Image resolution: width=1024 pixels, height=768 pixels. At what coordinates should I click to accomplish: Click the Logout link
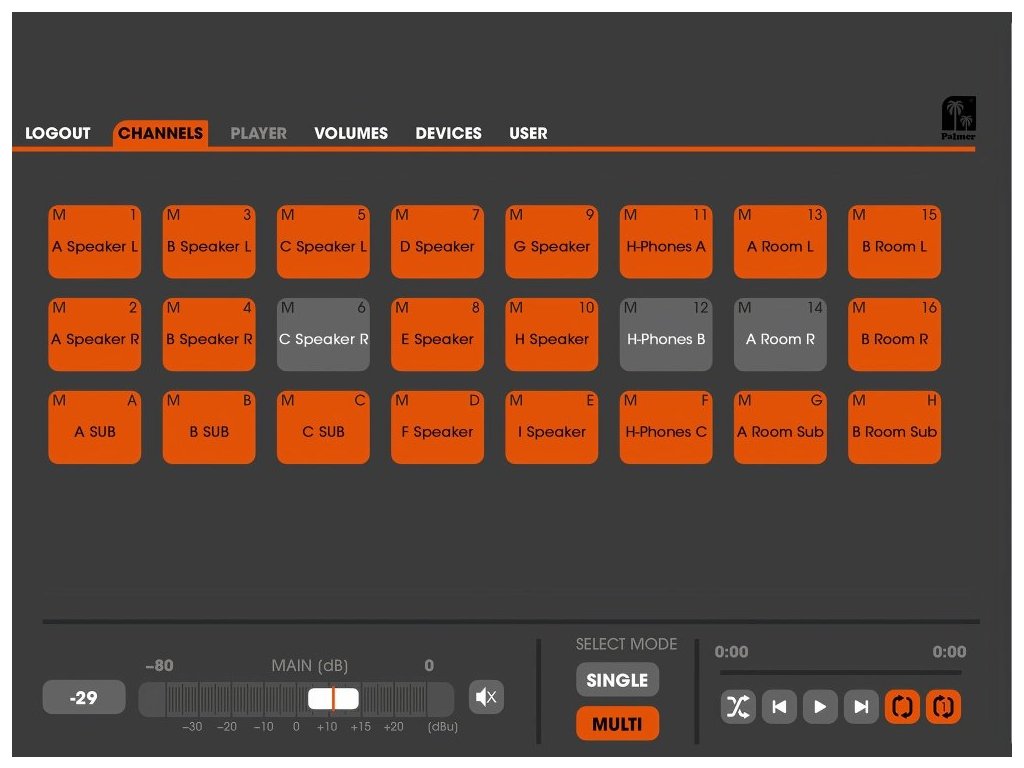(58, 133)
